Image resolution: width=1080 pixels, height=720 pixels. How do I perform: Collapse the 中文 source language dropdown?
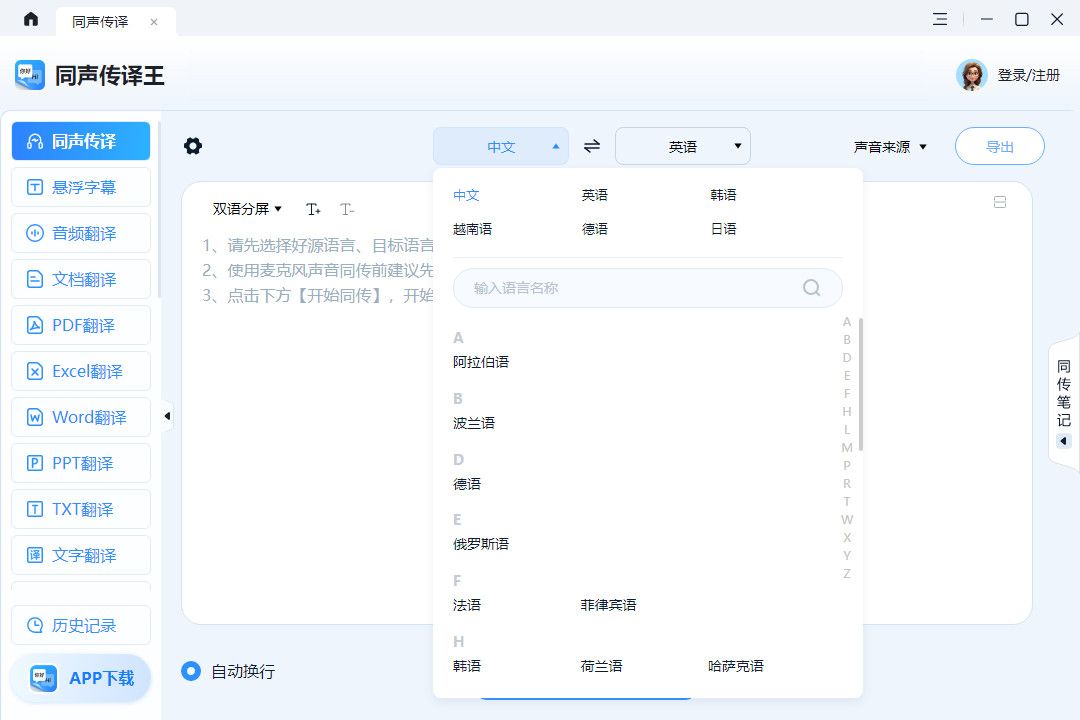click(501, 146)
